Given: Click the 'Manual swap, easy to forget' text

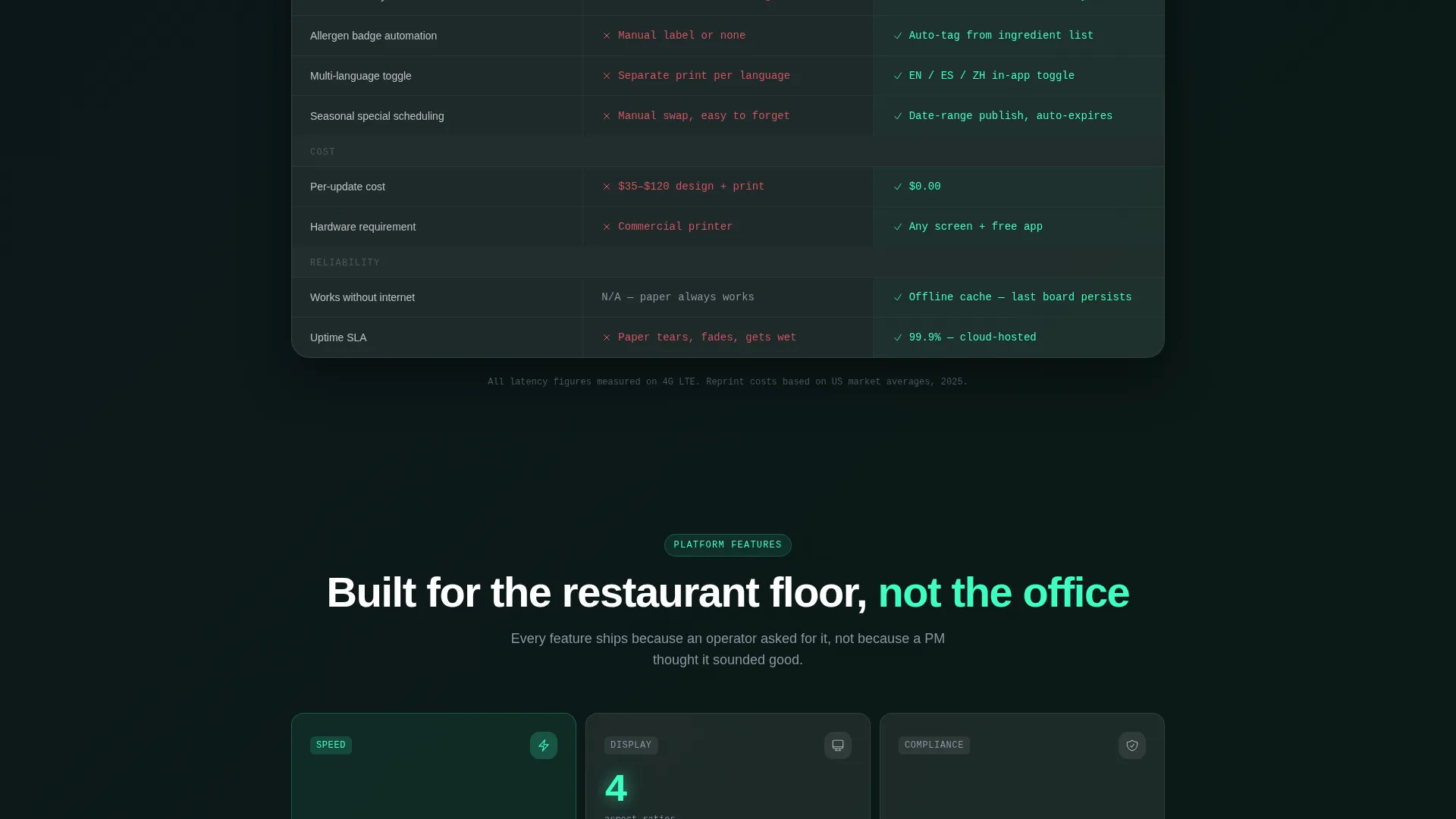Looking at the screenshot, I should 704,116.
